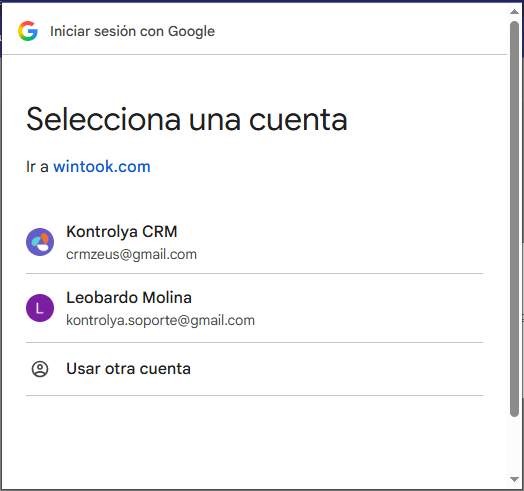This screenshot has width=524, height=491.
Task: Open the wintook.com link
Action: click(x=102, y=166)
